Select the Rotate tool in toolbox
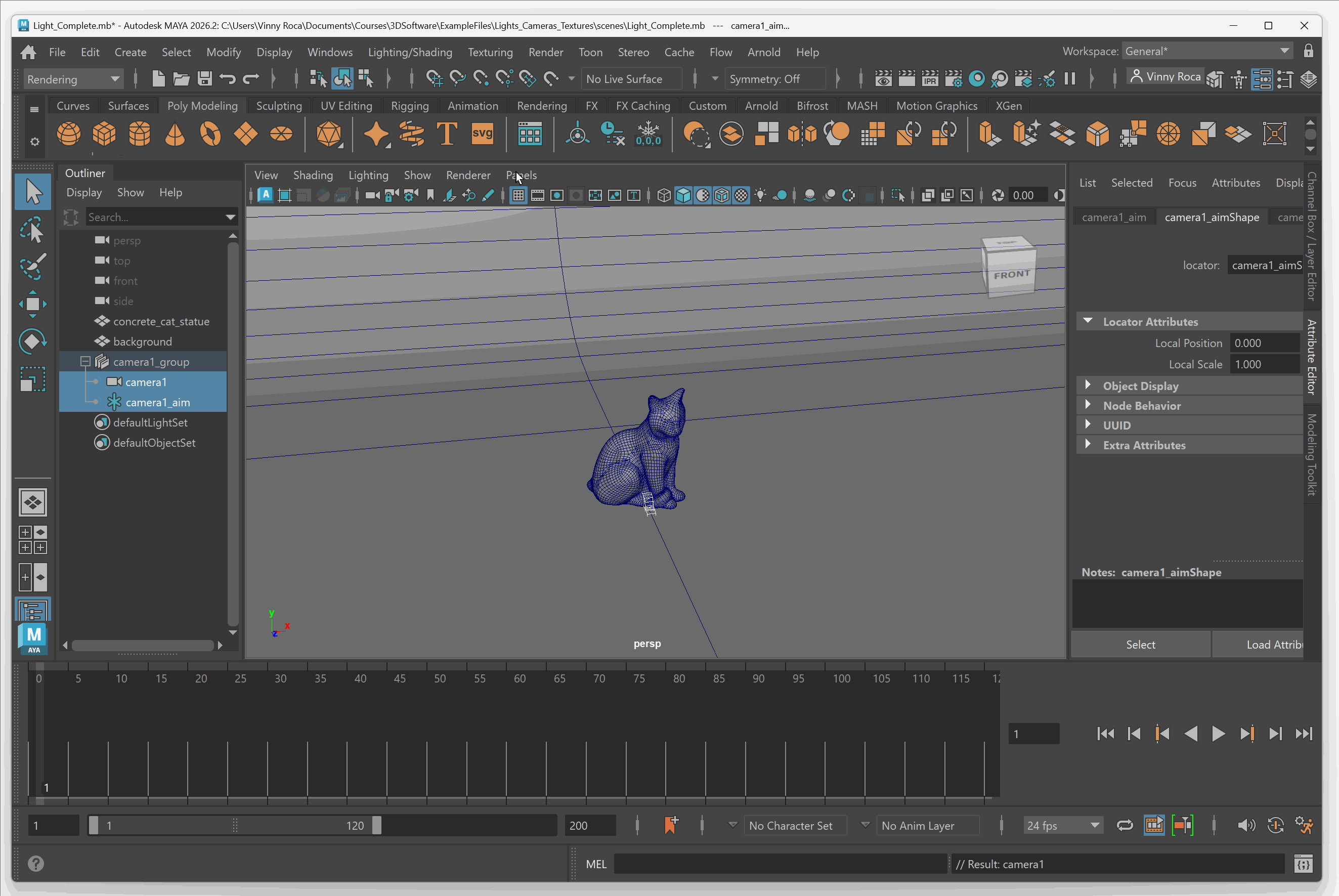This screenshot has height=896, width=1339. tap(32, 342)
